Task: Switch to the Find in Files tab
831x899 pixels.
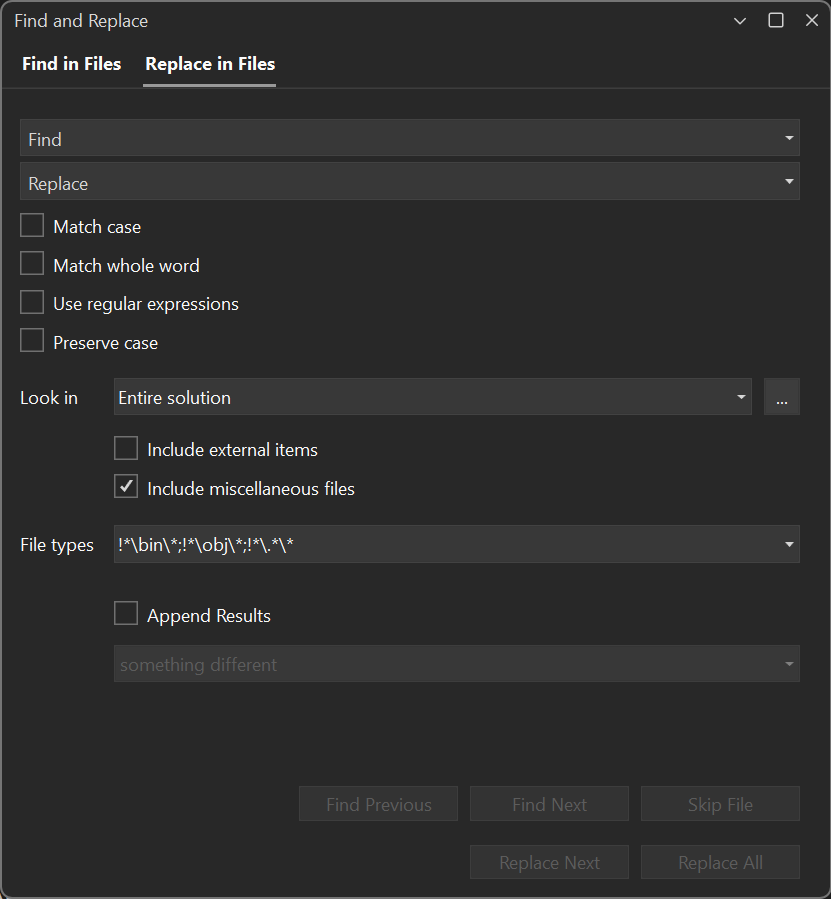Action: click(71, 63)
